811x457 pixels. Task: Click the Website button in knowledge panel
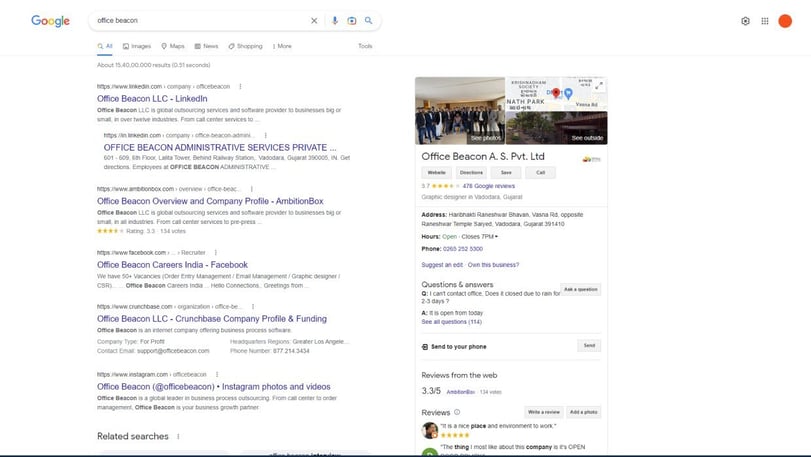tap(437, 173)
